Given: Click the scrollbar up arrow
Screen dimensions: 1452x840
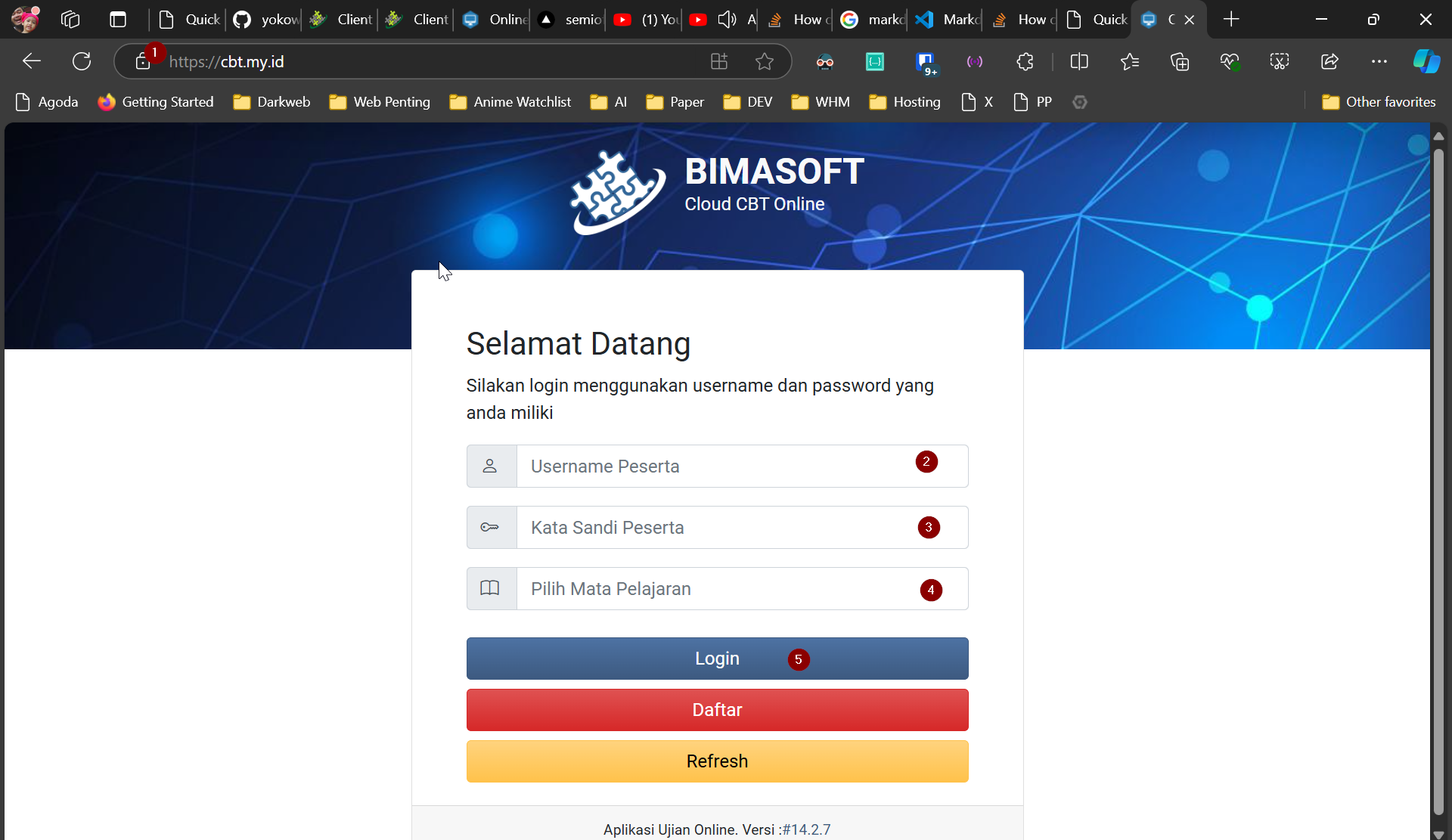Looking at the screenshot, I should pyautogui.click(x=1438, y=136).
